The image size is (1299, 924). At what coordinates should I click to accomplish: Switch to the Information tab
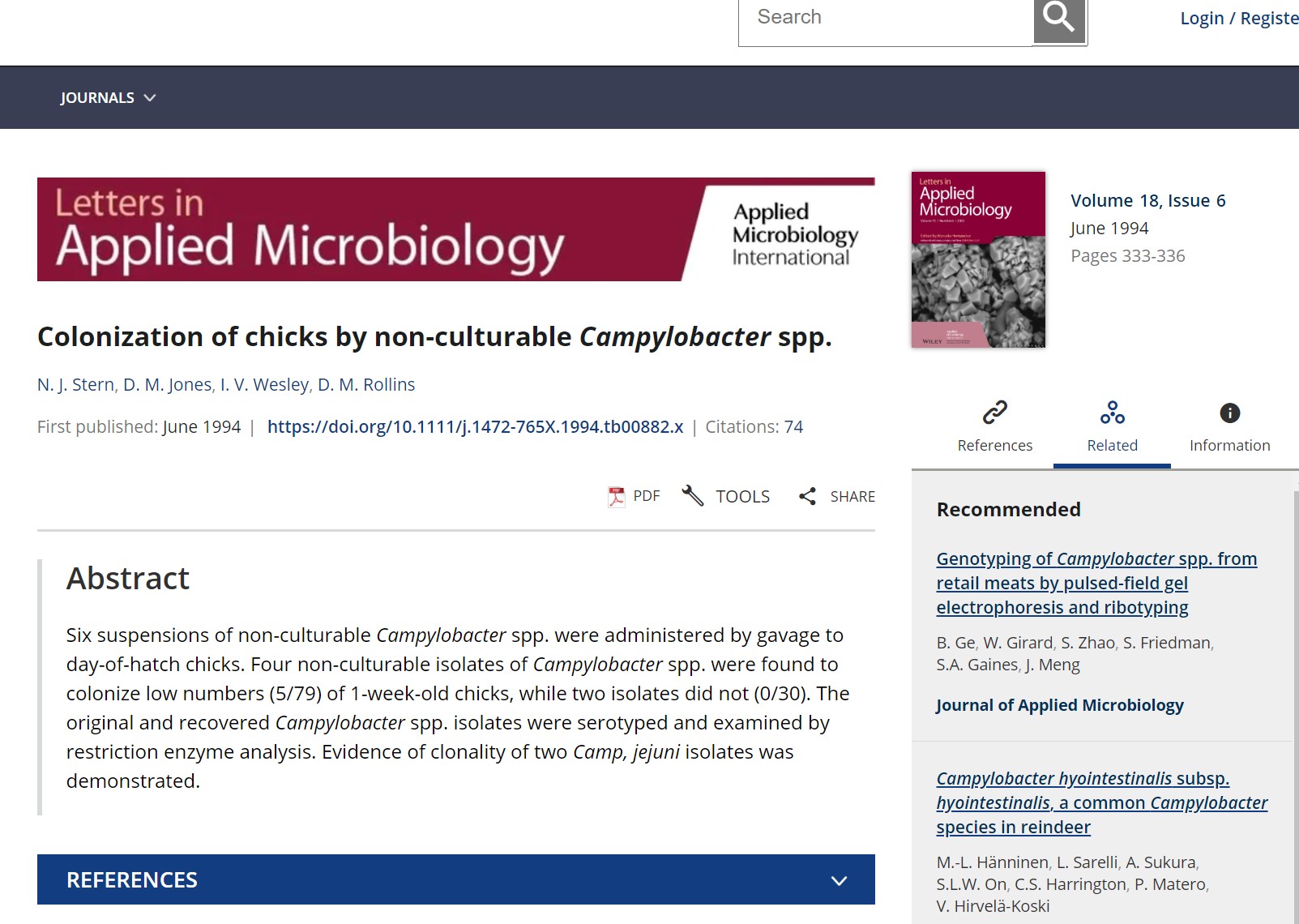(x=1229, y=426)
